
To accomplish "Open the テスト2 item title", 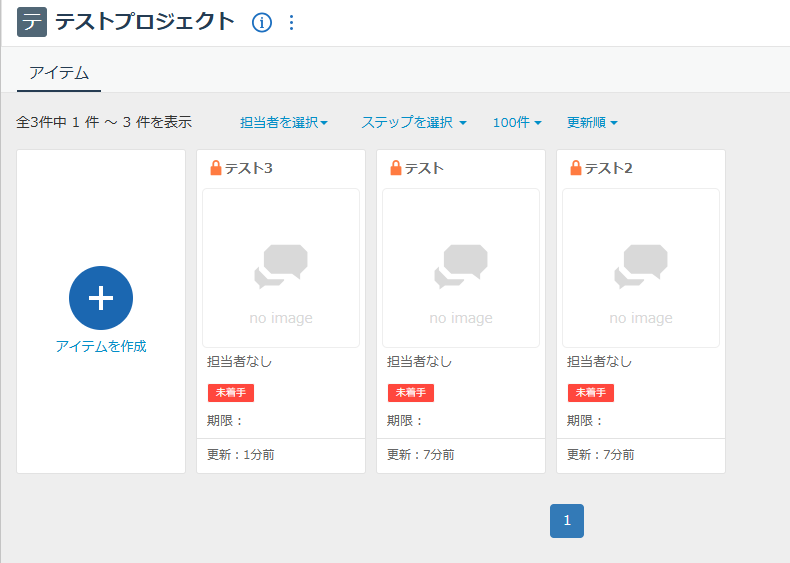I will 608,168.
